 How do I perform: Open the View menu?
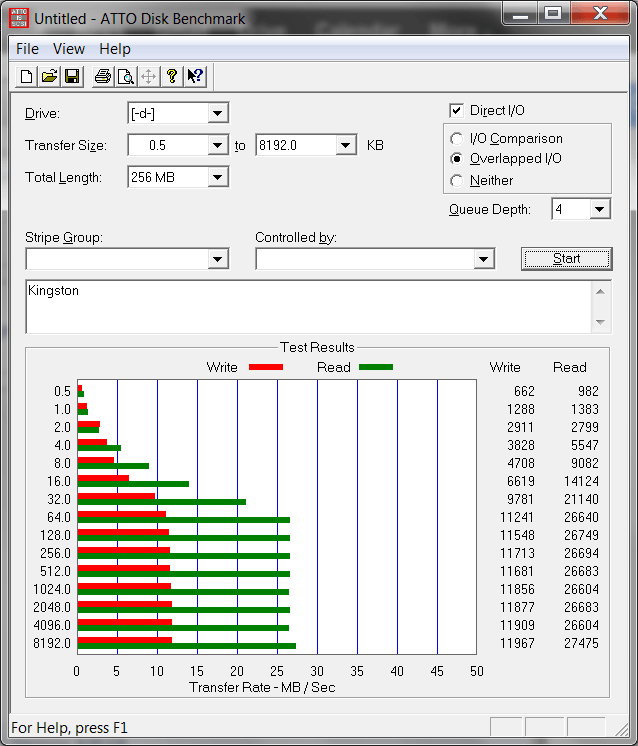69,49
